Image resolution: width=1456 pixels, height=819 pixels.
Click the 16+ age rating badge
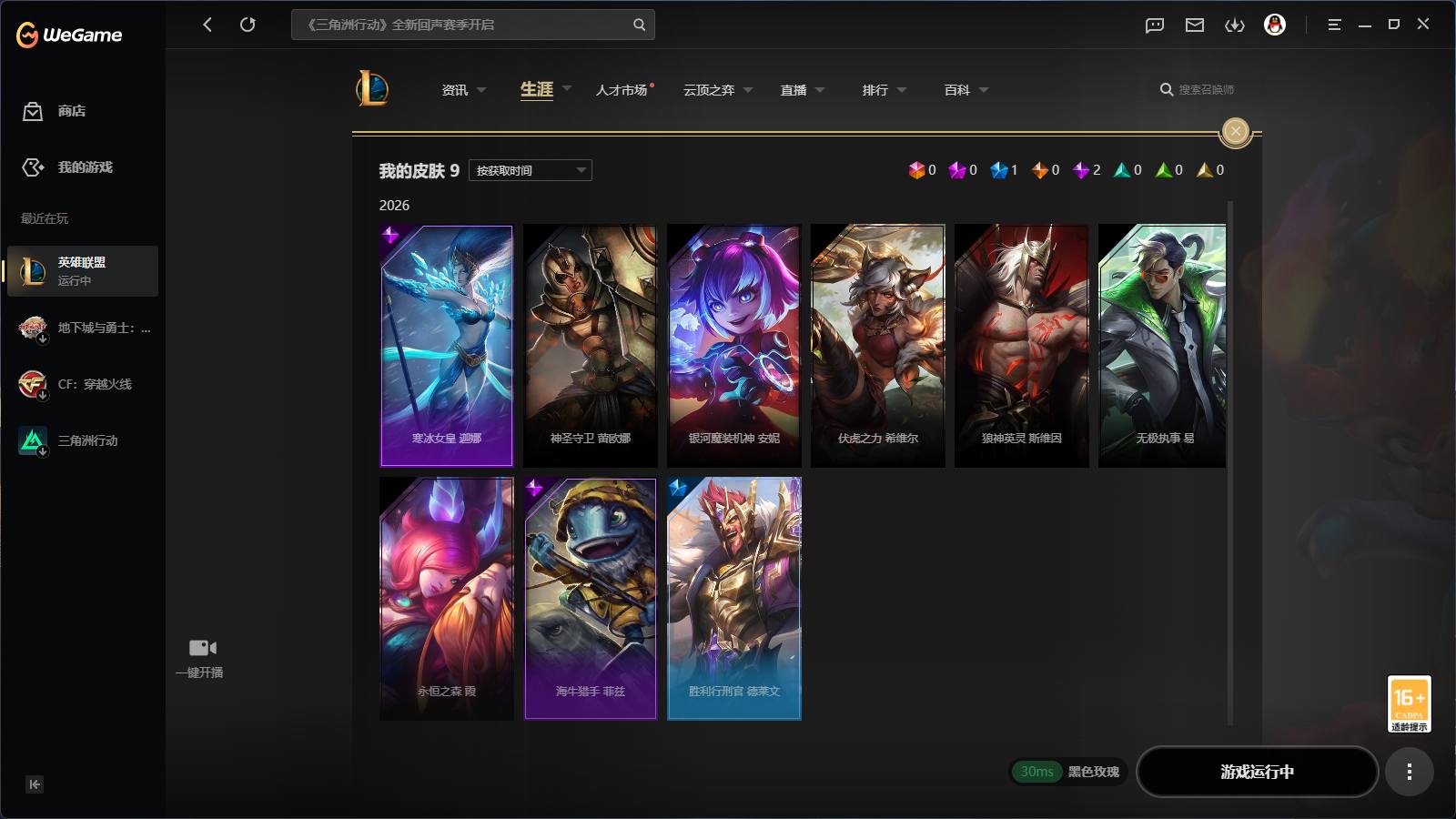1410,703
